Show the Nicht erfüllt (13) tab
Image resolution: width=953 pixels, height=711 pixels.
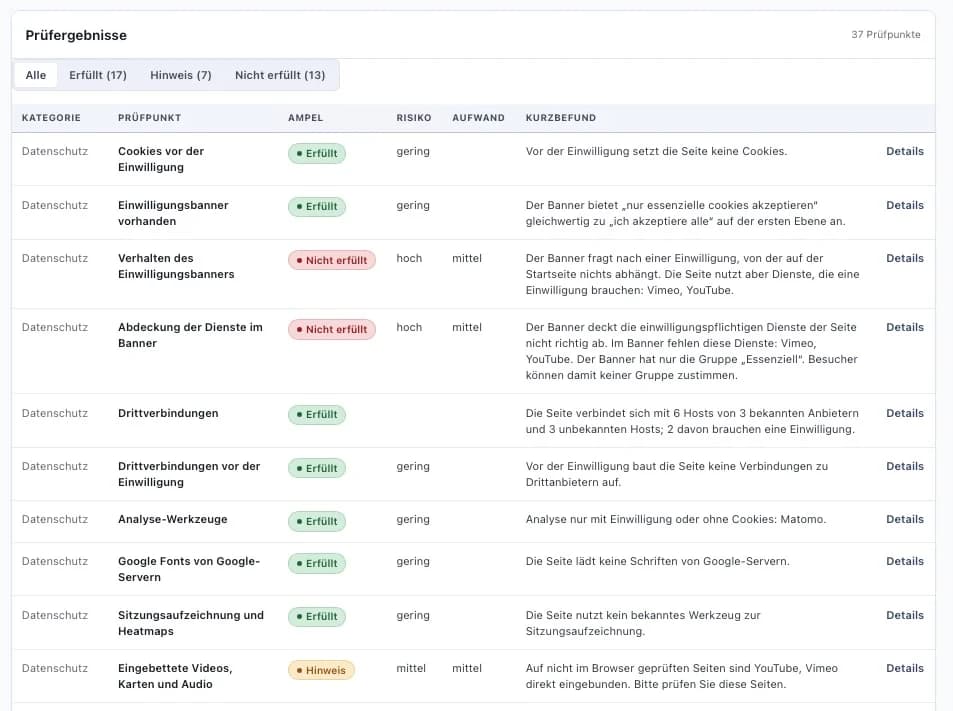pyautogui.click(x=280, y=75)
